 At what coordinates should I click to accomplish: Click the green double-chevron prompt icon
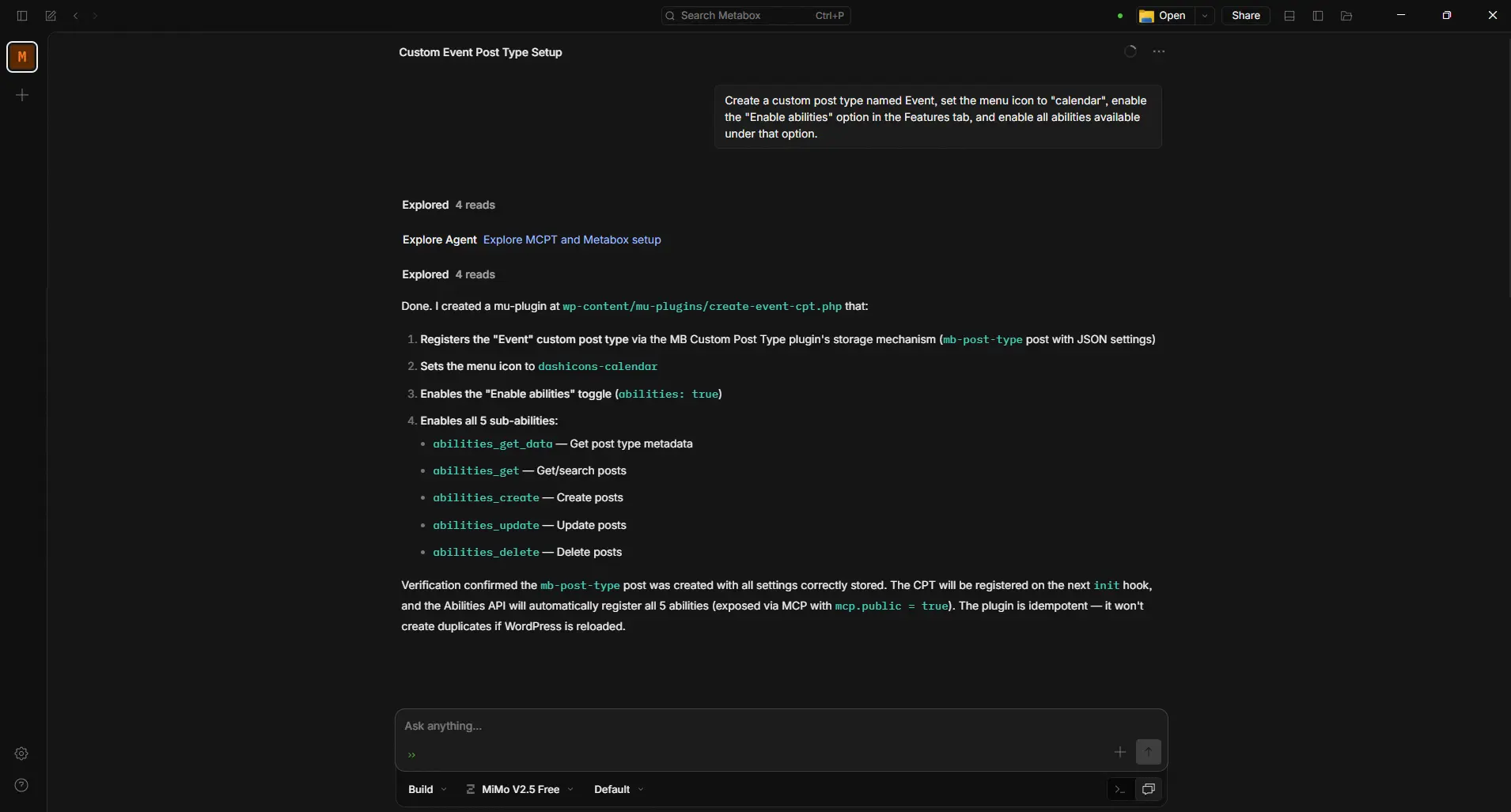[411, 755]
